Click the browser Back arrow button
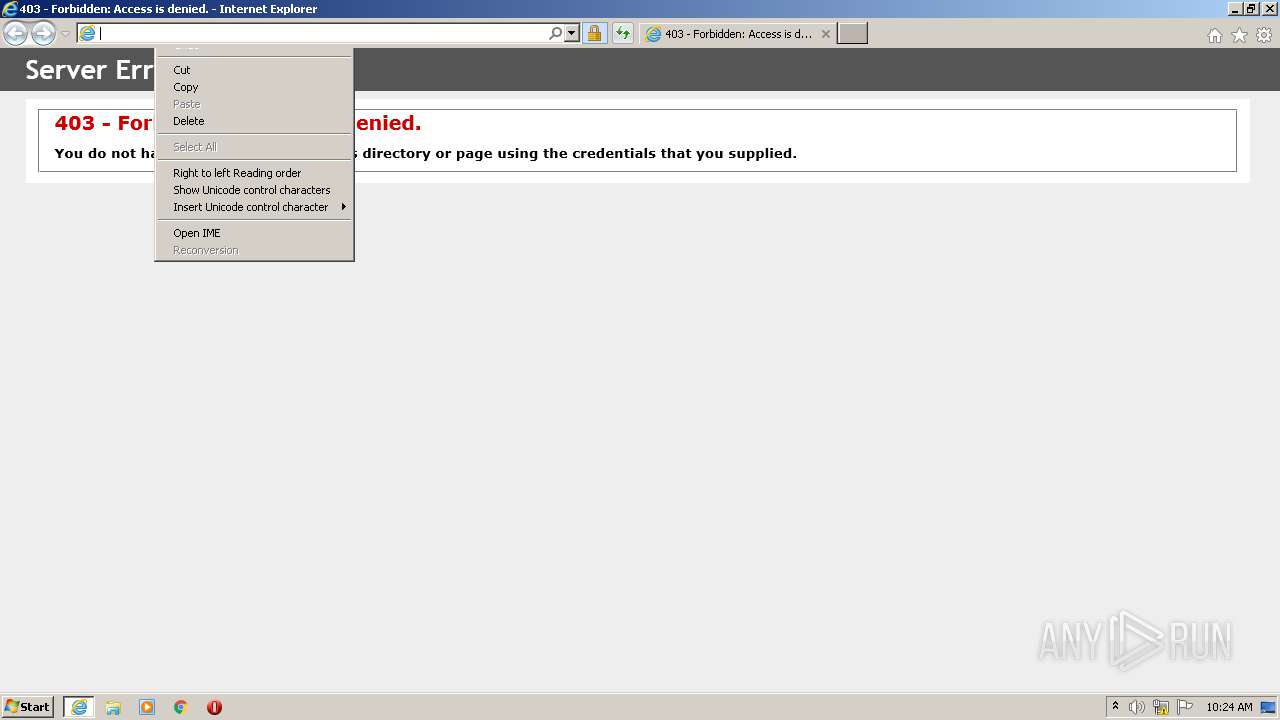The height and width of the screenshot is (720, 1280). point(16,34)
